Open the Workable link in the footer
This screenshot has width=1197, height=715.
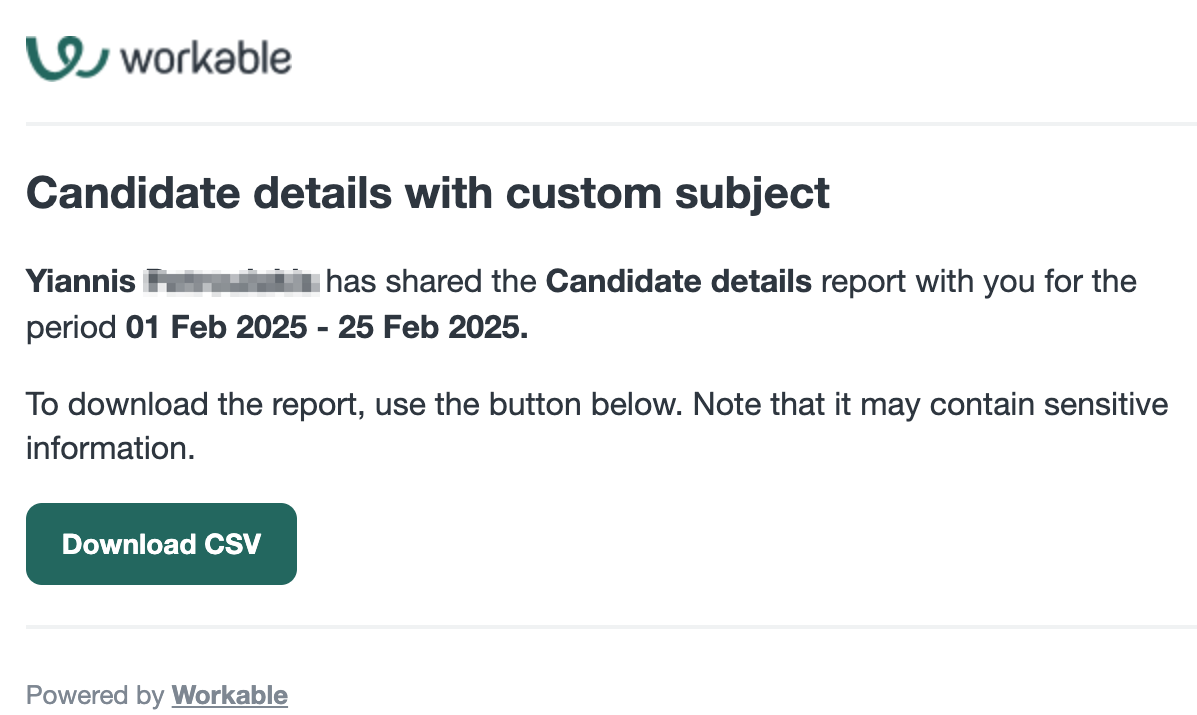229,695
